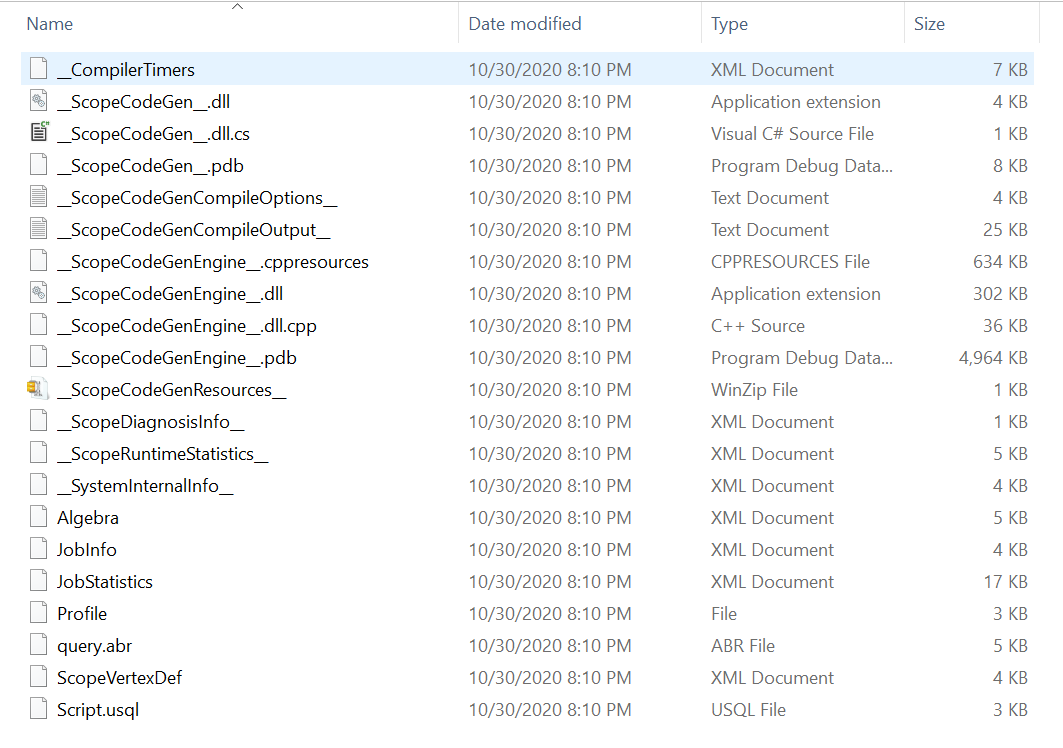Click the Type column header
Screen dimensions: 1063x748
point(730,24)
